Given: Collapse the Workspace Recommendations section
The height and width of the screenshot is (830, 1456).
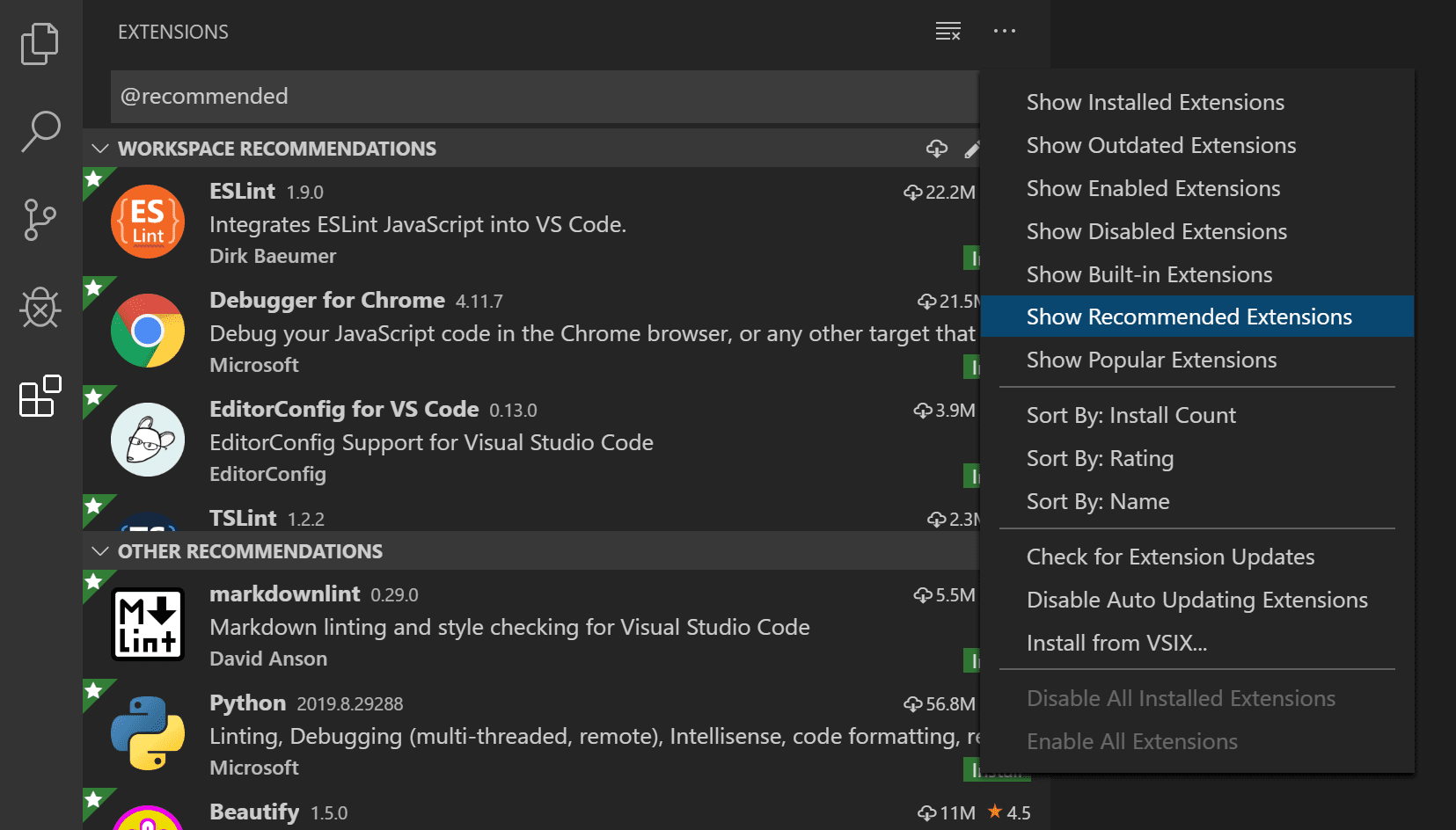Looking at the screenshot, I should [x=100, y=149].
